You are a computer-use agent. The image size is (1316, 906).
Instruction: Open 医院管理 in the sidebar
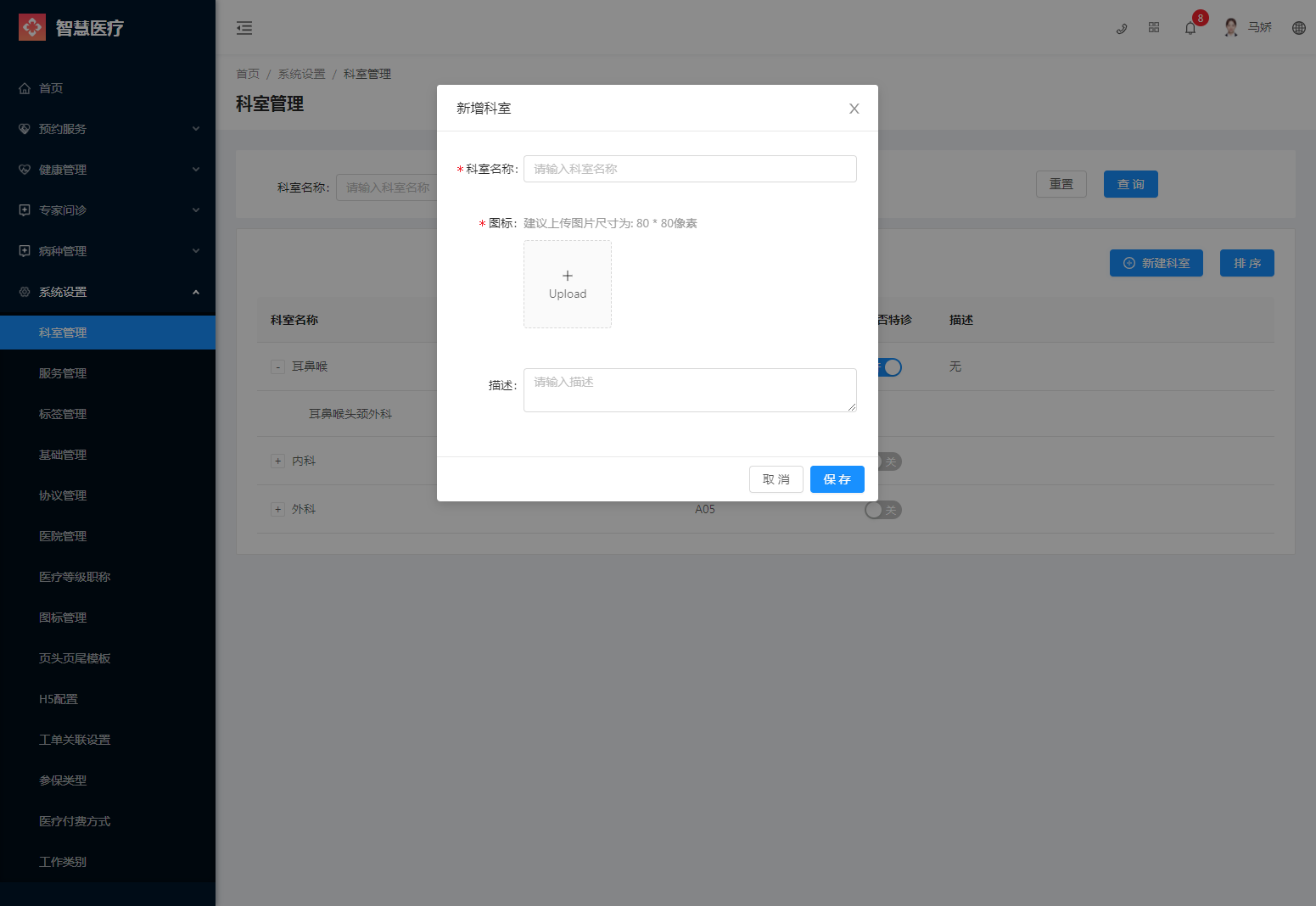pos(108,536)
